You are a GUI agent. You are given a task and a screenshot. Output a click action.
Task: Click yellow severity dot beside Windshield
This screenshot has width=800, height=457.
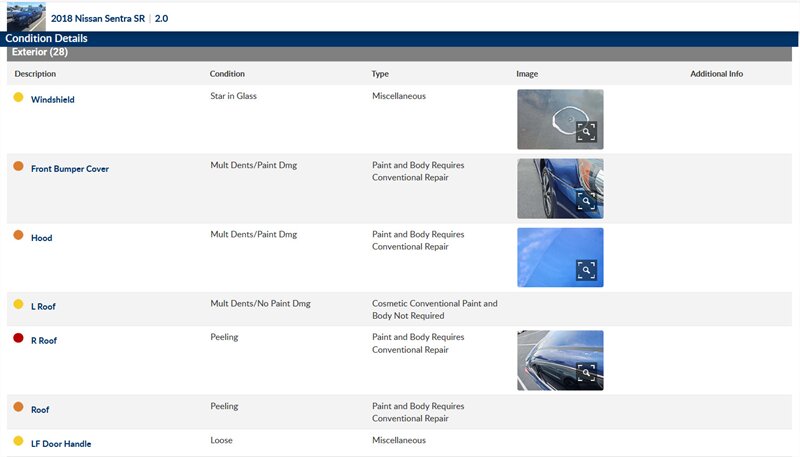pos(18,98)
